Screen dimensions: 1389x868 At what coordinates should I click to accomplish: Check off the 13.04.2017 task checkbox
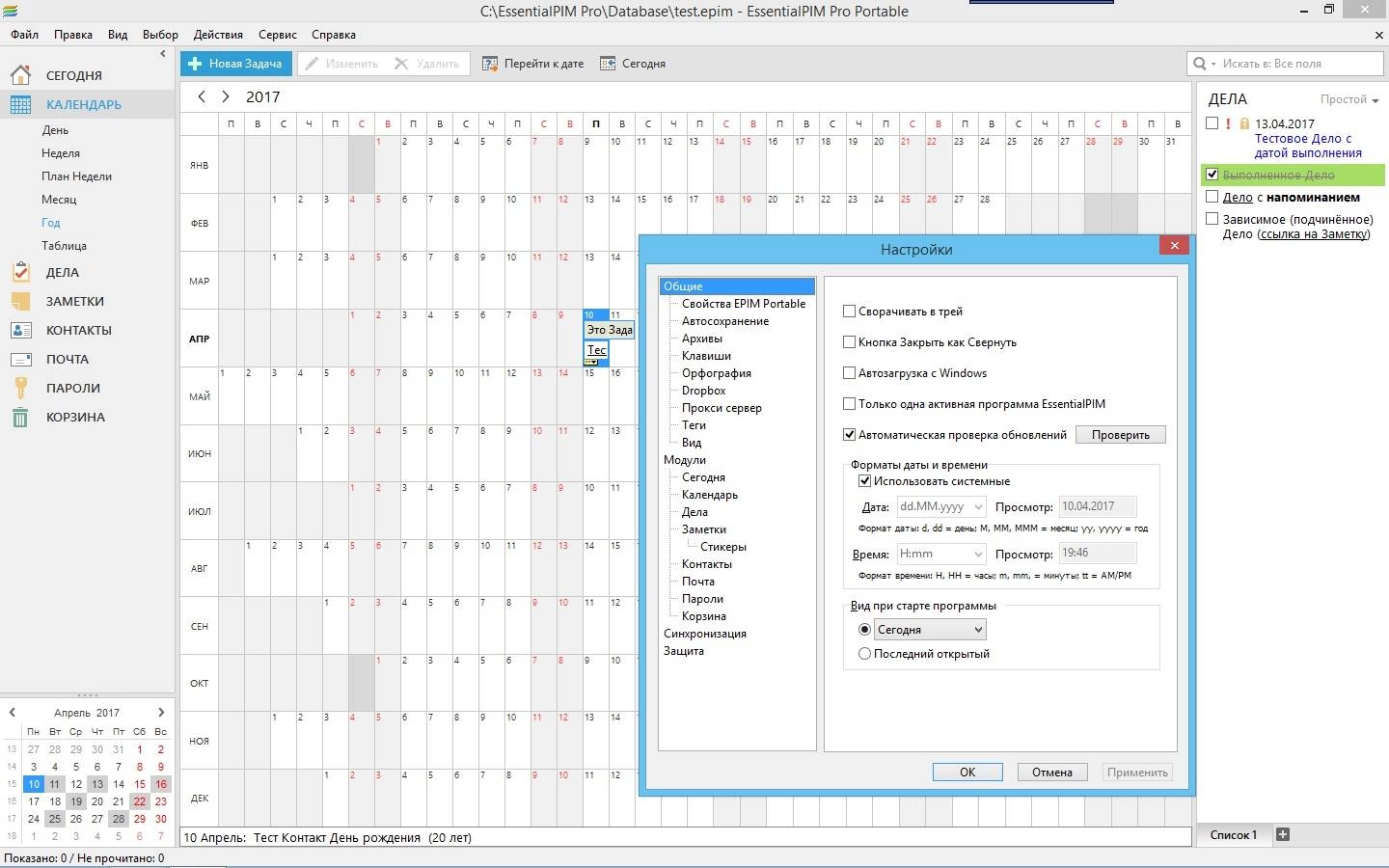click(1212, 123)
